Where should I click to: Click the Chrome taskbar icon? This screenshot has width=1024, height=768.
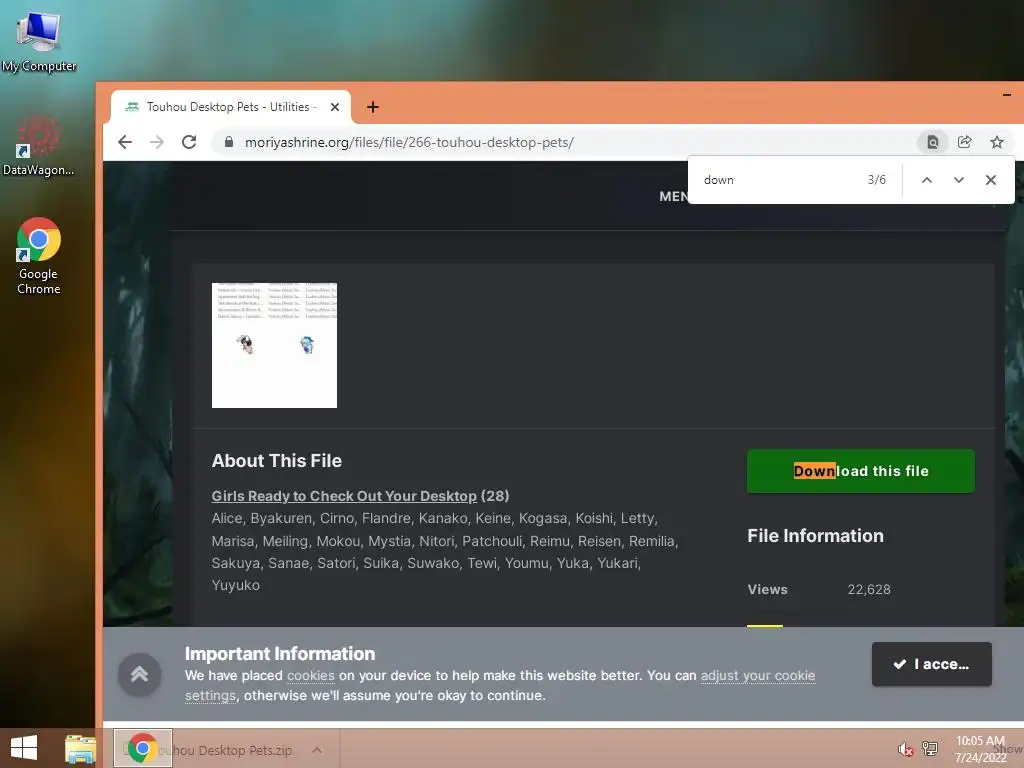tap(143, 748)
